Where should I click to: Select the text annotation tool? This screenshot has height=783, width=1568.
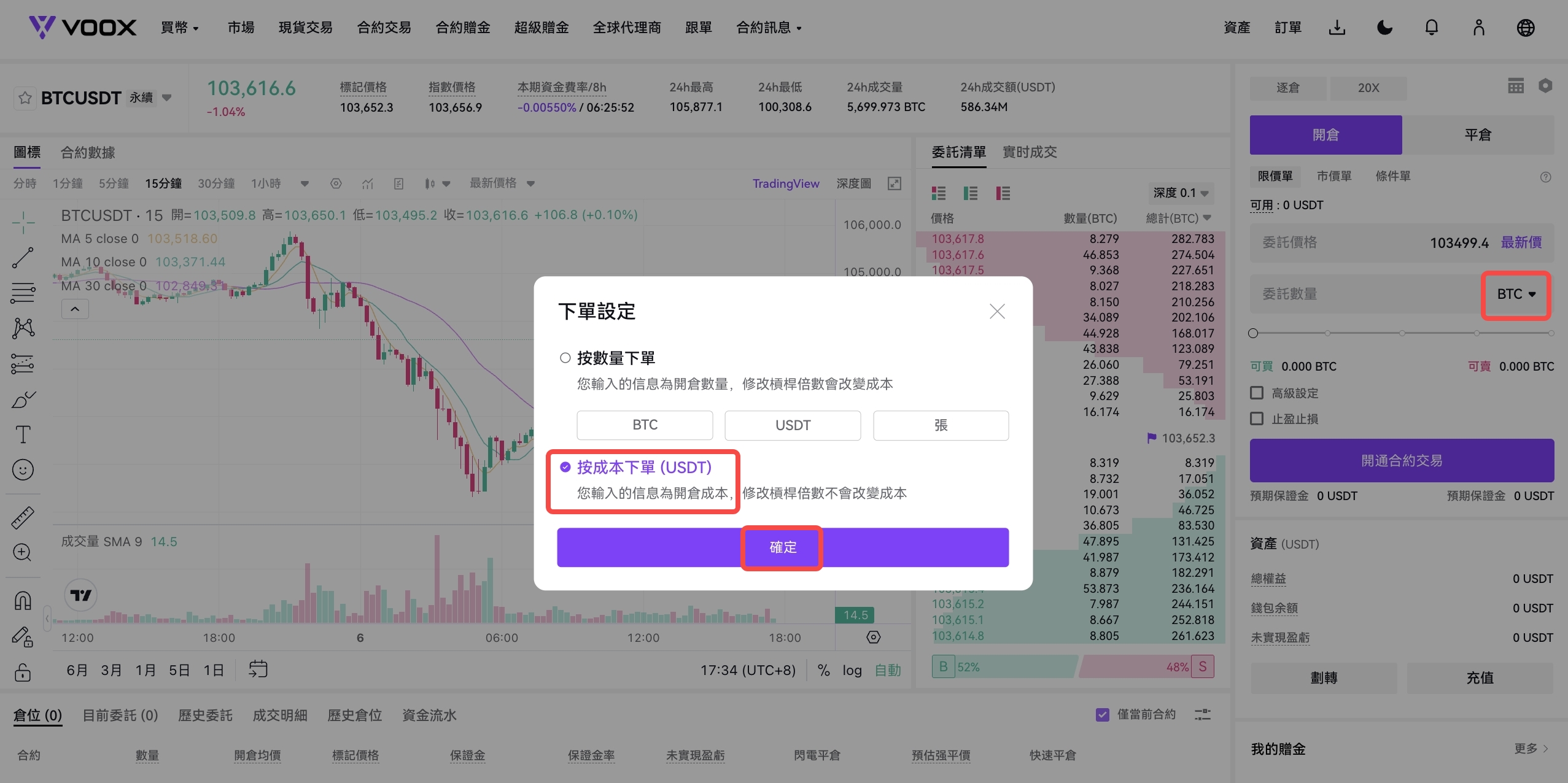point(23,434)
